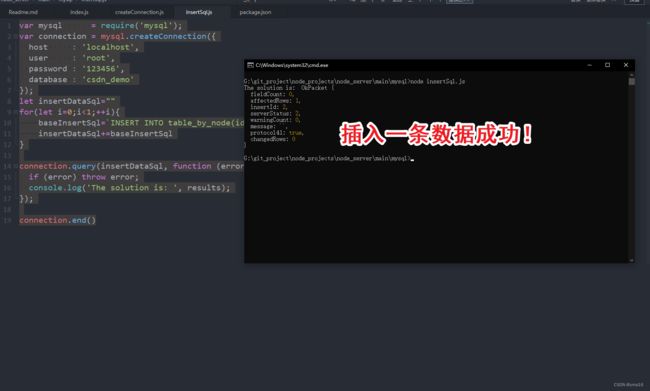Maximize the cmd.exe console window
The width and height of the screenshot is (650, 391).
pyautogui.click(x=607, y=65)
